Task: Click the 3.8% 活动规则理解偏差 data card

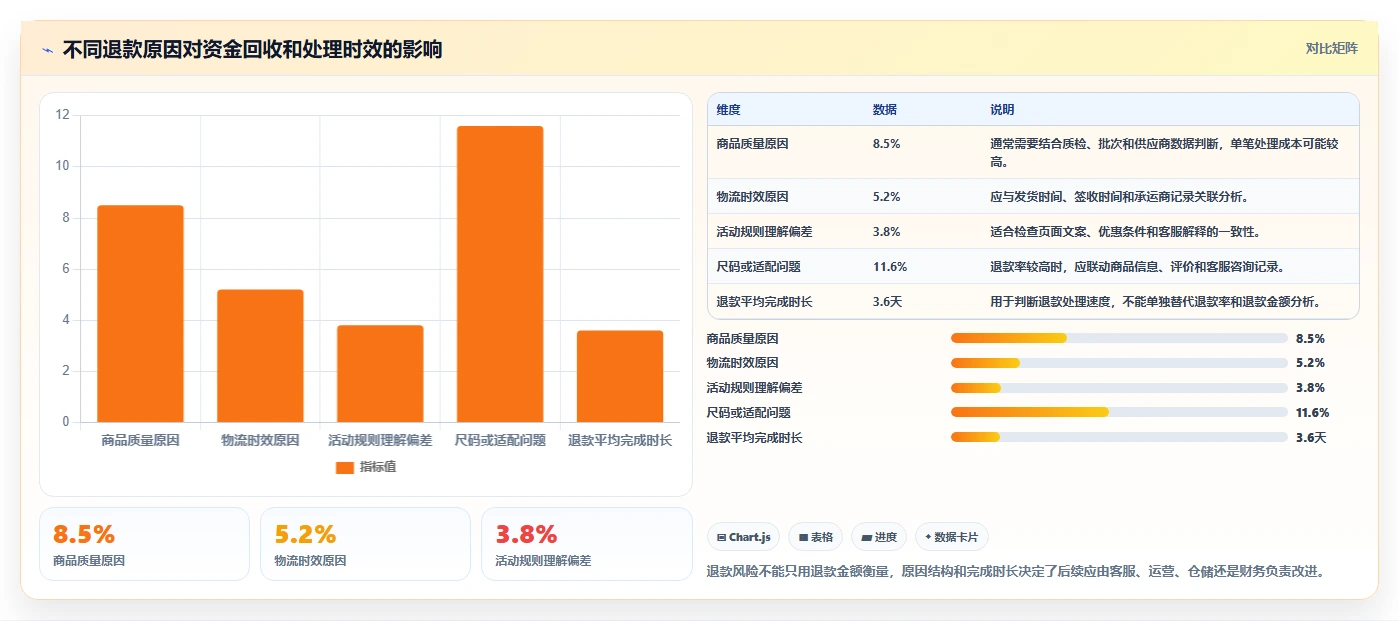Action: click(586, 544)
